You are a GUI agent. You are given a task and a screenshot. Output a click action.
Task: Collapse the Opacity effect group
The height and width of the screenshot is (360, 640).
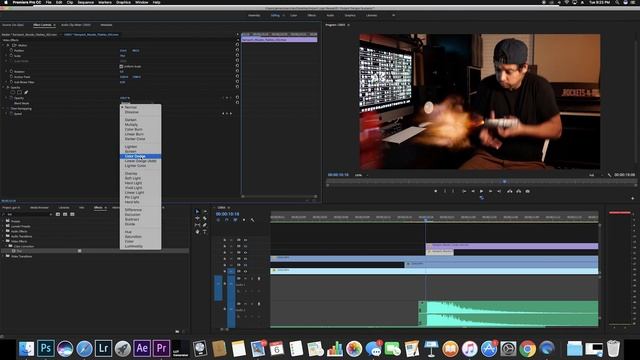pyautogui.click(x=4, y=87)
